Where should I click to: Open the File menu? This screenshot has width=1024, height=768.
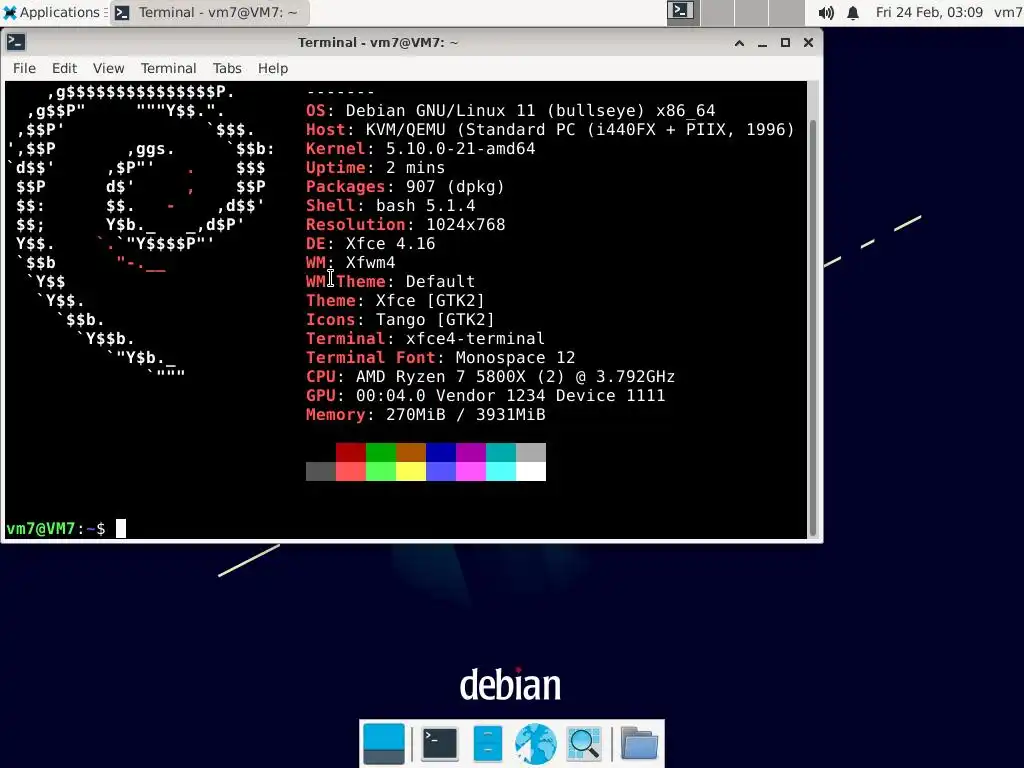click(x=24, y=69)
